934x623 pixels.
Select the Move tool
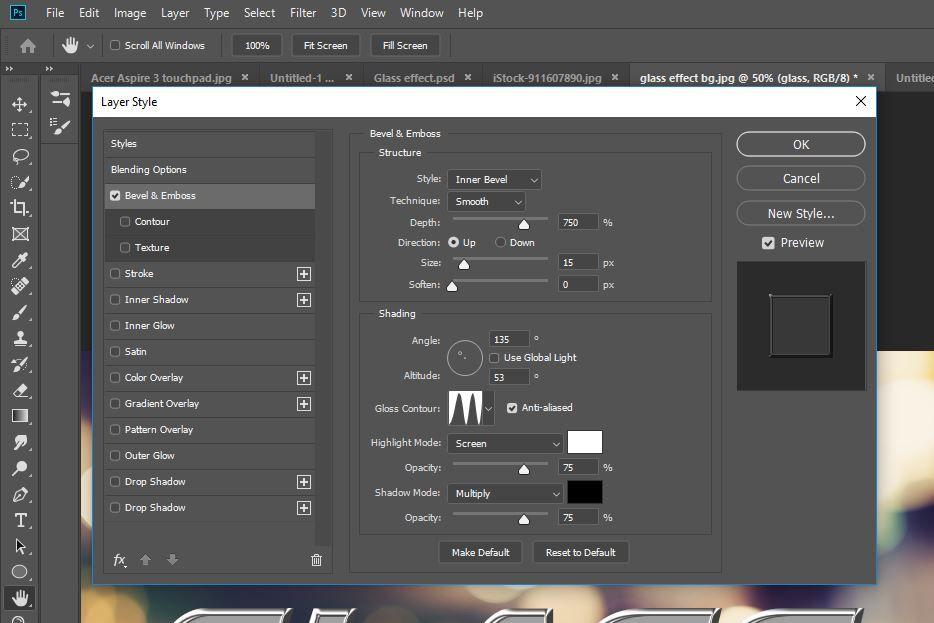tap(20, 104)
